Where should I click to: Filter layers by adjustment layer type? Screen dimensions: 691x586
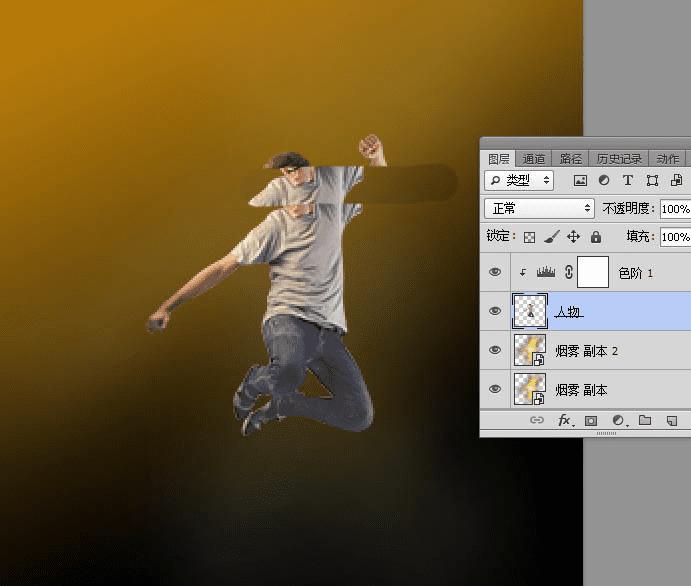click(x=604, y=181)
